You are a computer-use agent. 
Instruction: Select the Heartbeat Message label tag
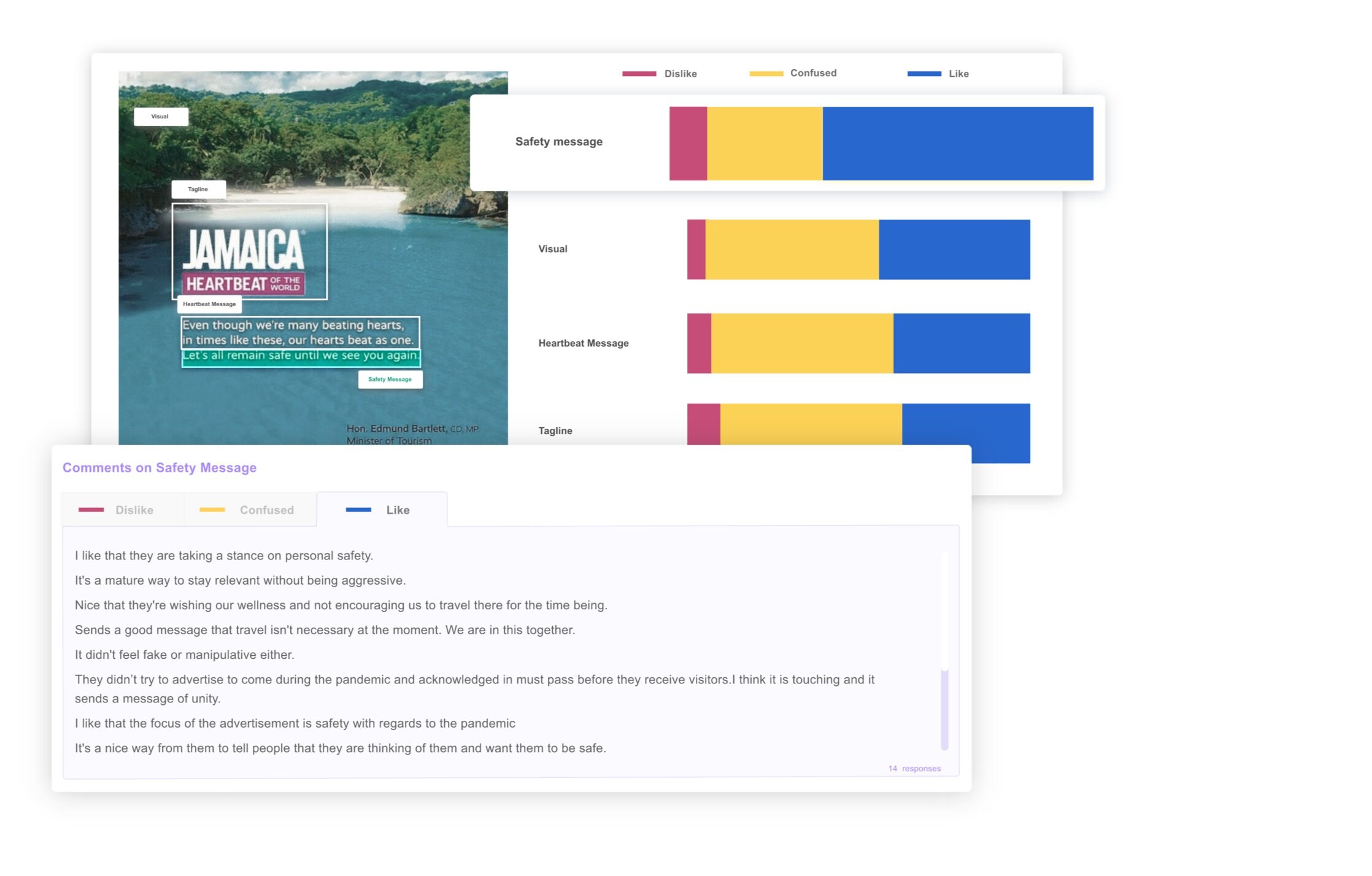coord(209,304)
